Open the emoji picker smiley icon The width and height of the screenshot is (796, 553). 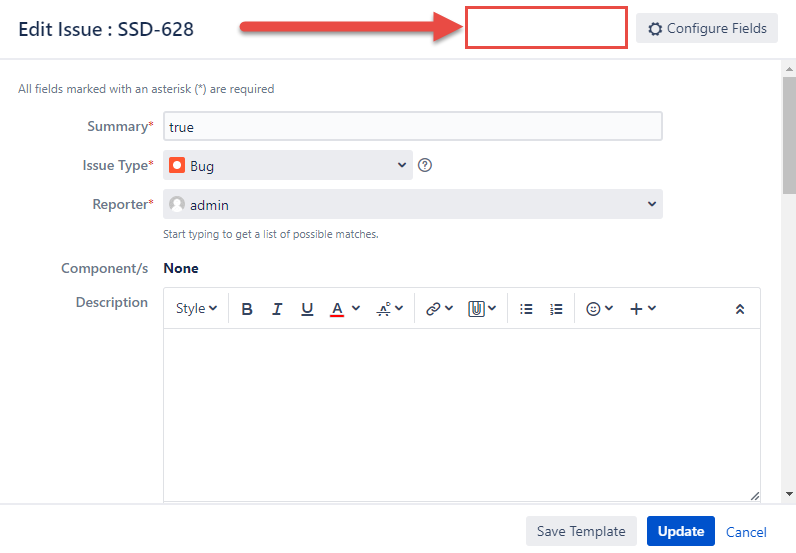click(593, 309)
